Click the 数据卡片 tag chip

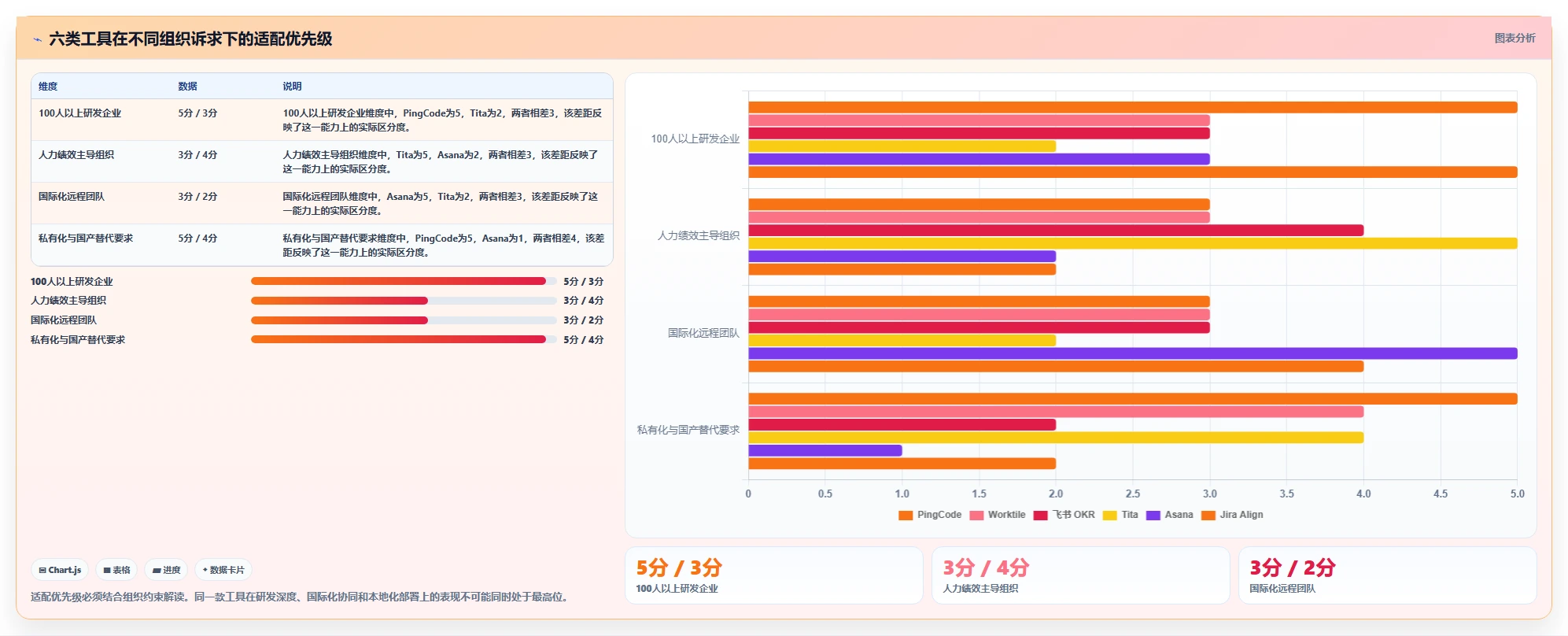pyautogui.click(x=223, y=570)
